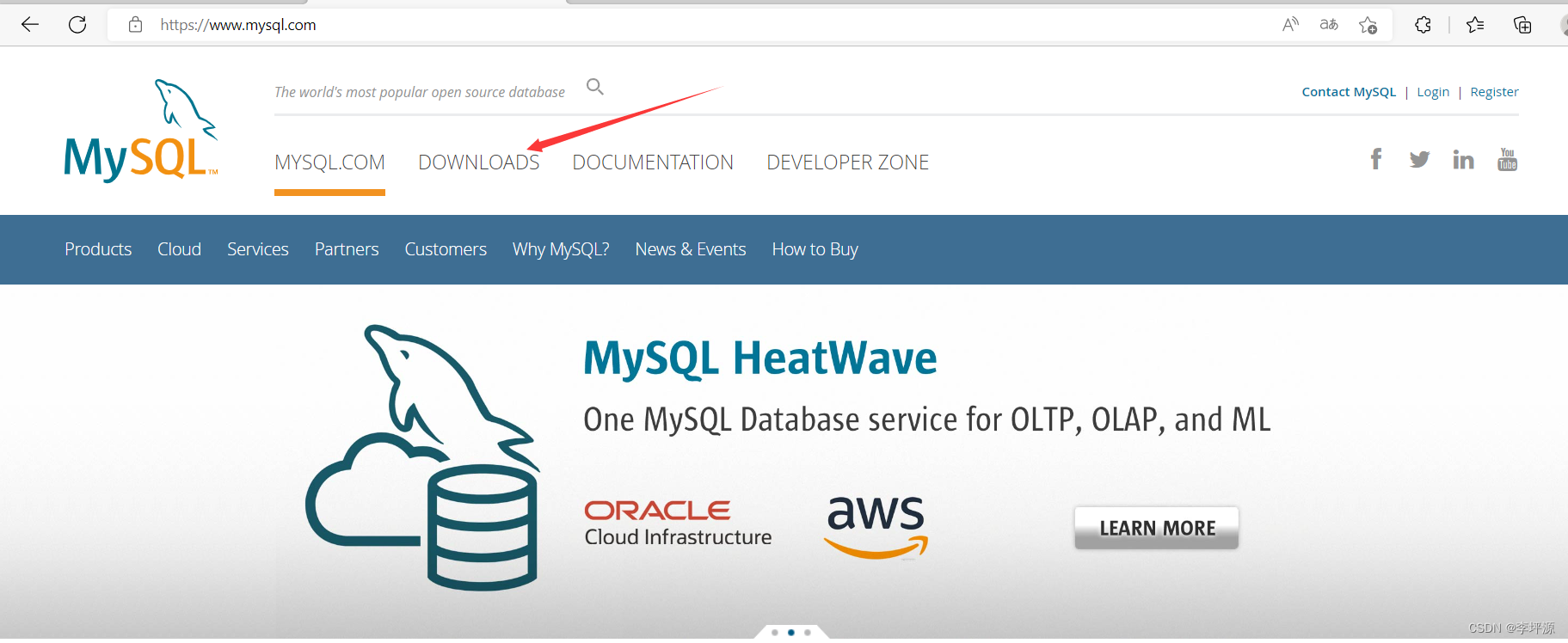Go back using the browser back arrow
Viewport: 1568px width, 643px height.
[30, 25]
